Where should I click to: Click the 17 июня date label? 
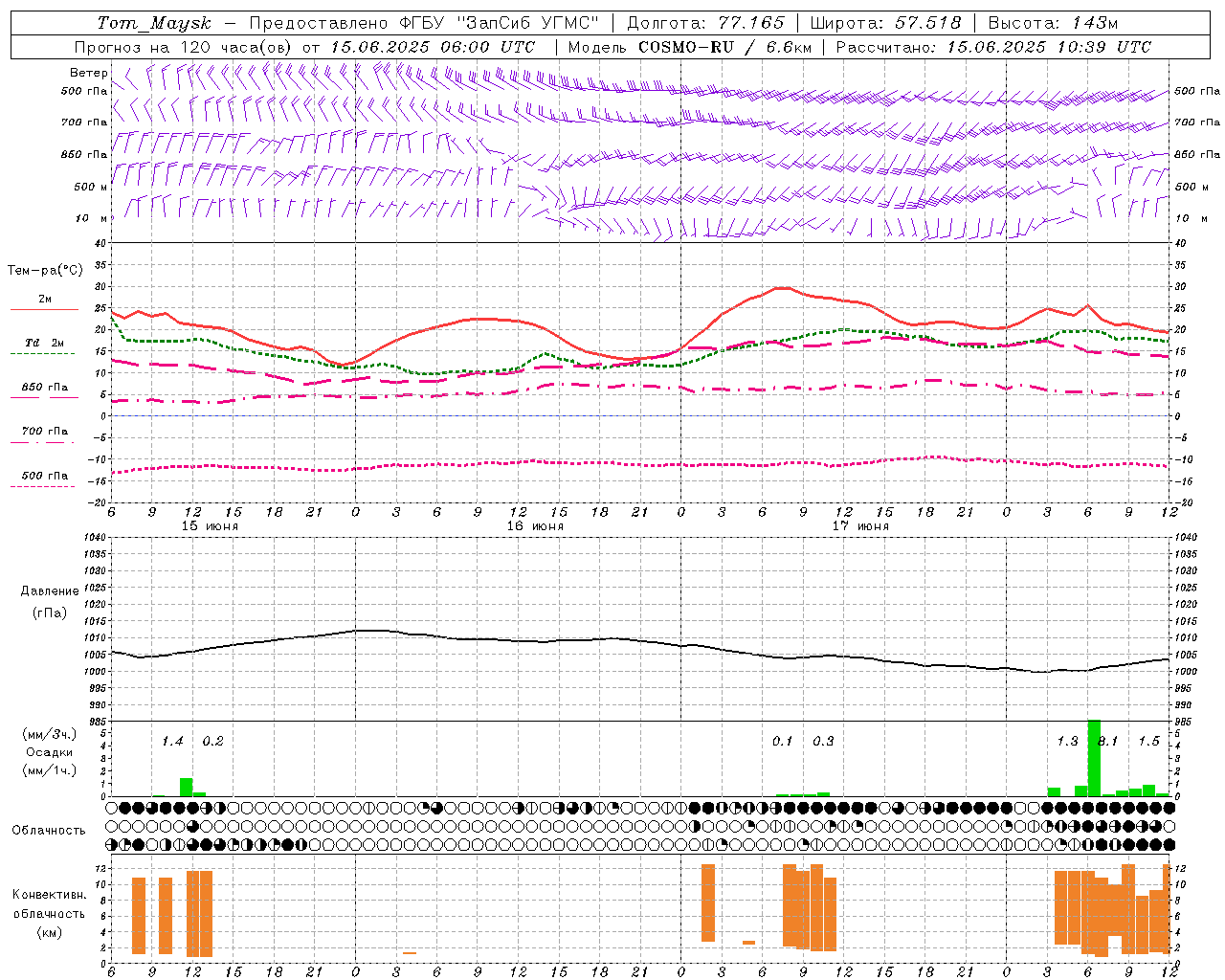860,526
